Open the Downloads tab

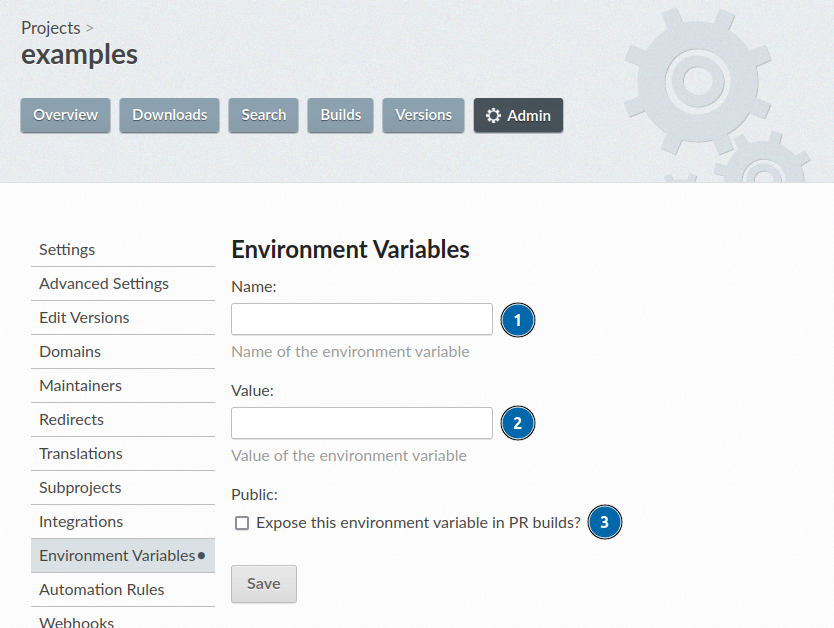[169, 115]
